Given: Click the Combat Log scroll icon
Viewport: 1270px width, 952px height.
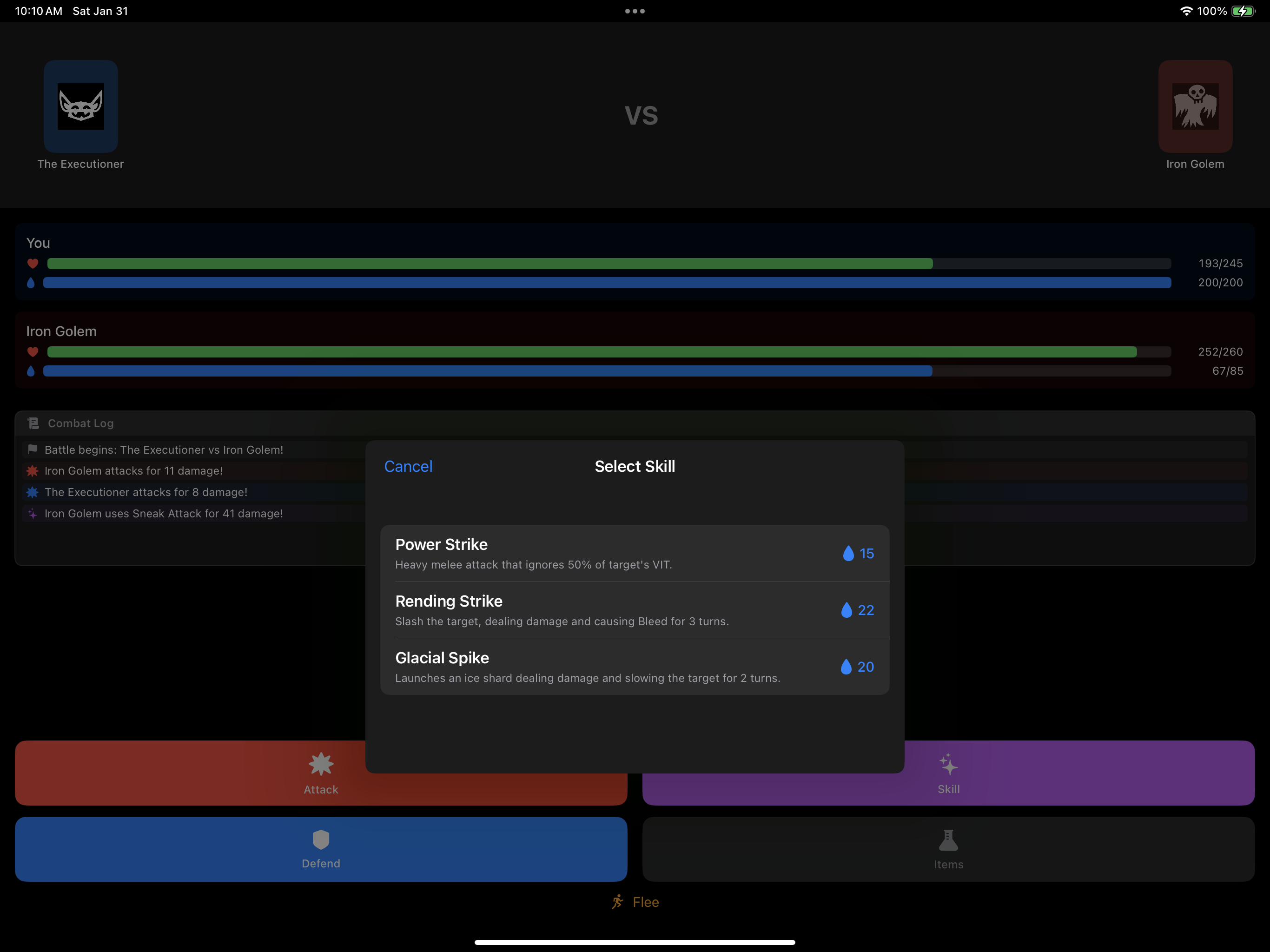Looking at the screenshot, I should [x=33, y=423].
